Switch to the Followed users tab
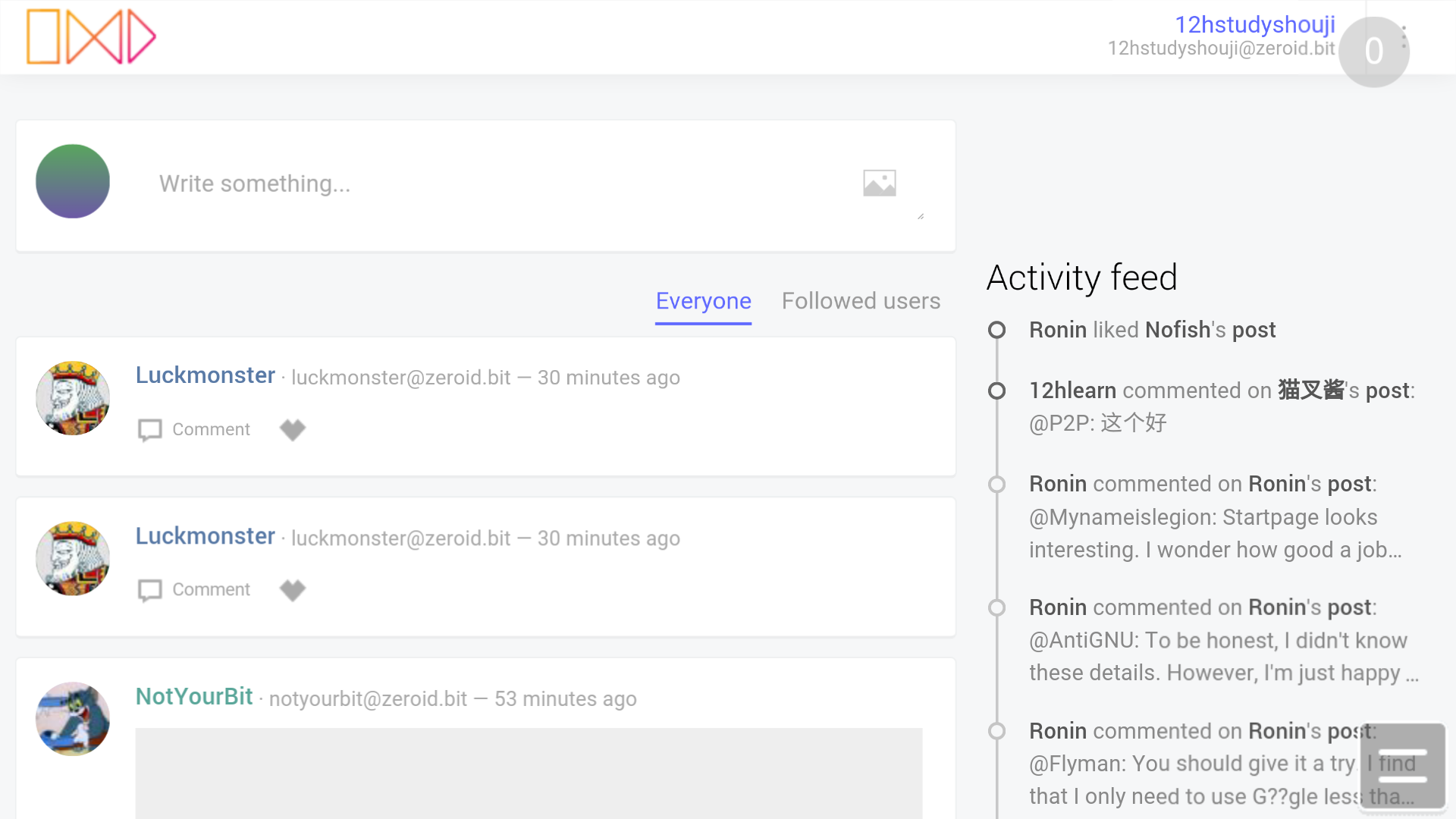Screen dimensions: 1456x819 coord(861,301)
